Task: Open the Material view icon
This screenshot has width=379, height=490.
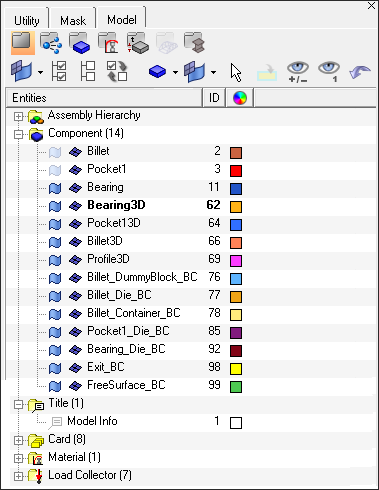Action: [108, 43]
